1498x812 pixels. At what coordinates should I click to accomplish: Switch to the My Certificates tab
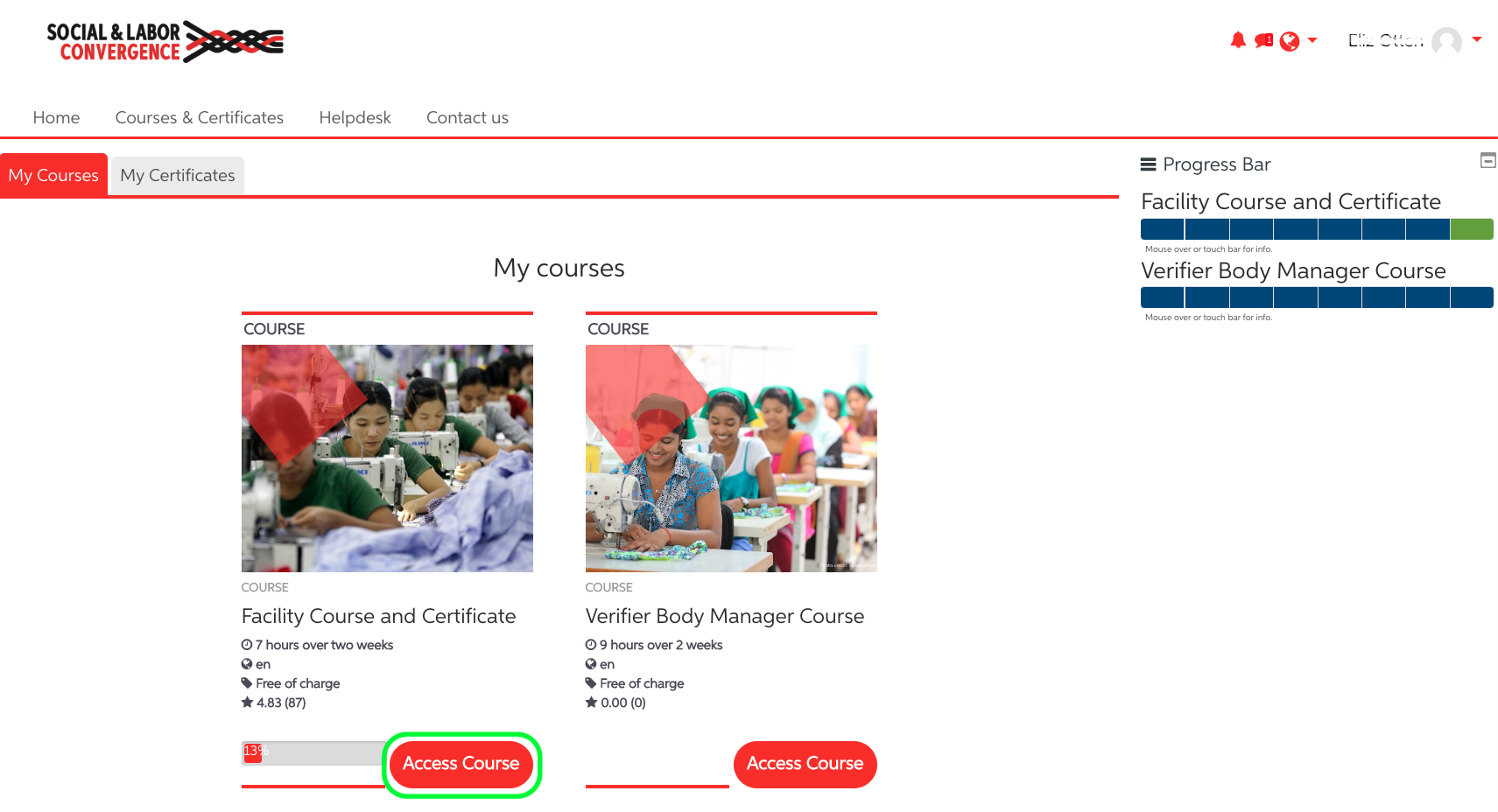[x=177, y=176]
